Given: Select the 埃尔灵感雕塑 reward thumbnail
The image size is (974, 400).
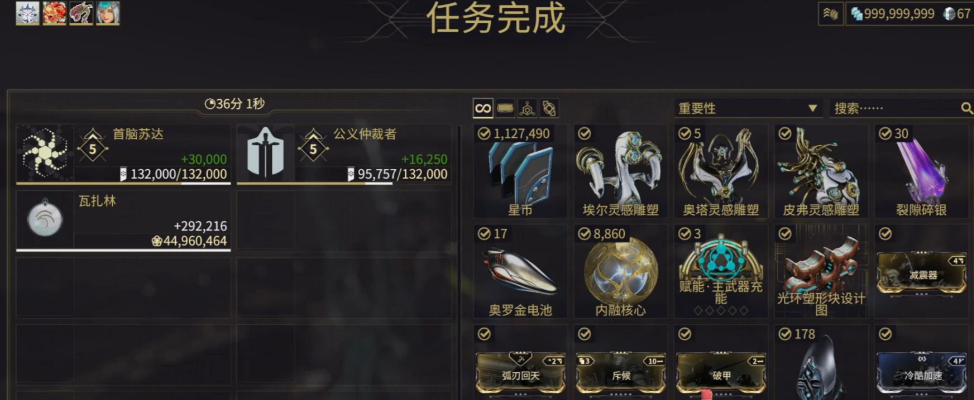Looking at the screenshot, I should (x=618, y=171).
